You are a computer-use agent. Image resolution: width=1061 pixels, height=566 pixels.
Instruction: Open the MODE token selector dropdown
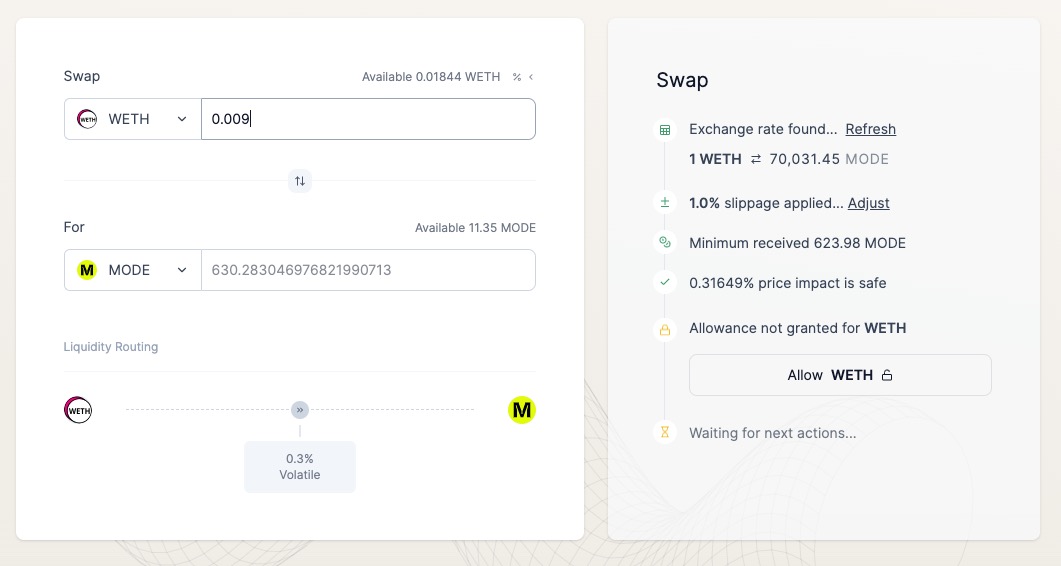(x=133, y=270)
